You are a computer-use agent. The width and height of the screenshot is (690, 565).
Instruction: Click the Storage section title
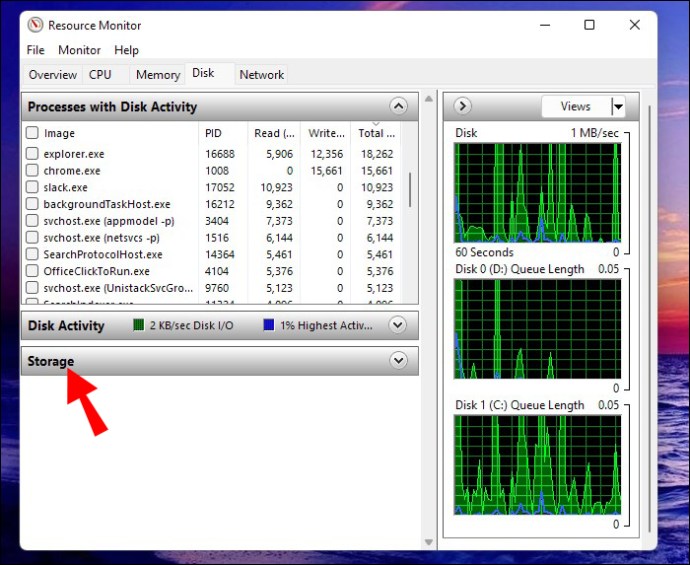[51, 361]
